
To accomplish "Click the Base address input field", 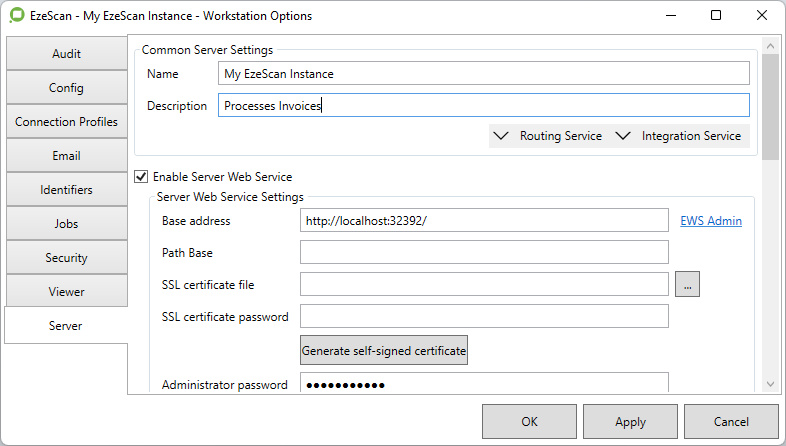I will click(x=484, y=221).
